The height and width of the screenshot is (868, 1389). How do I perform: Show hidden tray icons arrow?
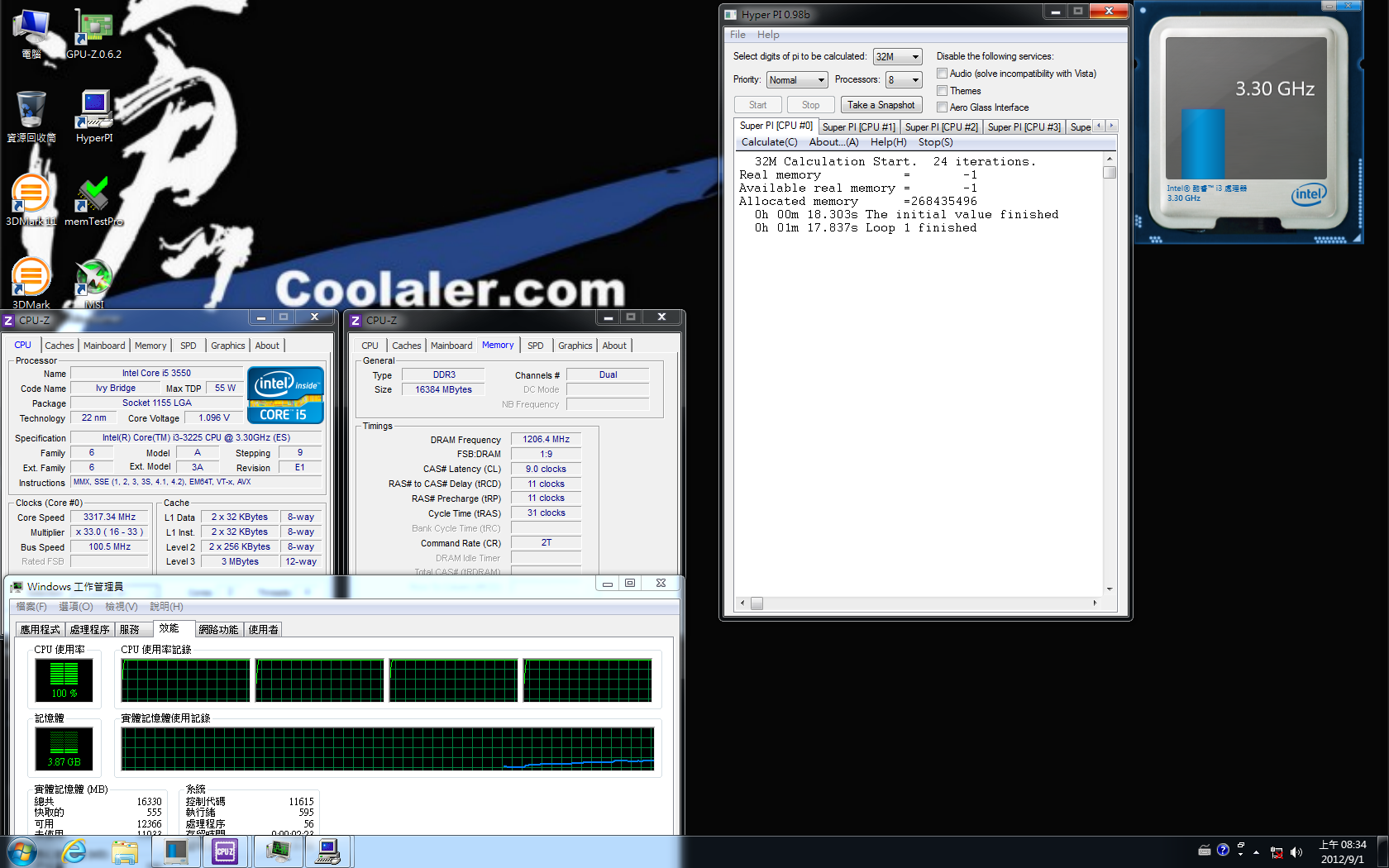[x=1256, y=851]
